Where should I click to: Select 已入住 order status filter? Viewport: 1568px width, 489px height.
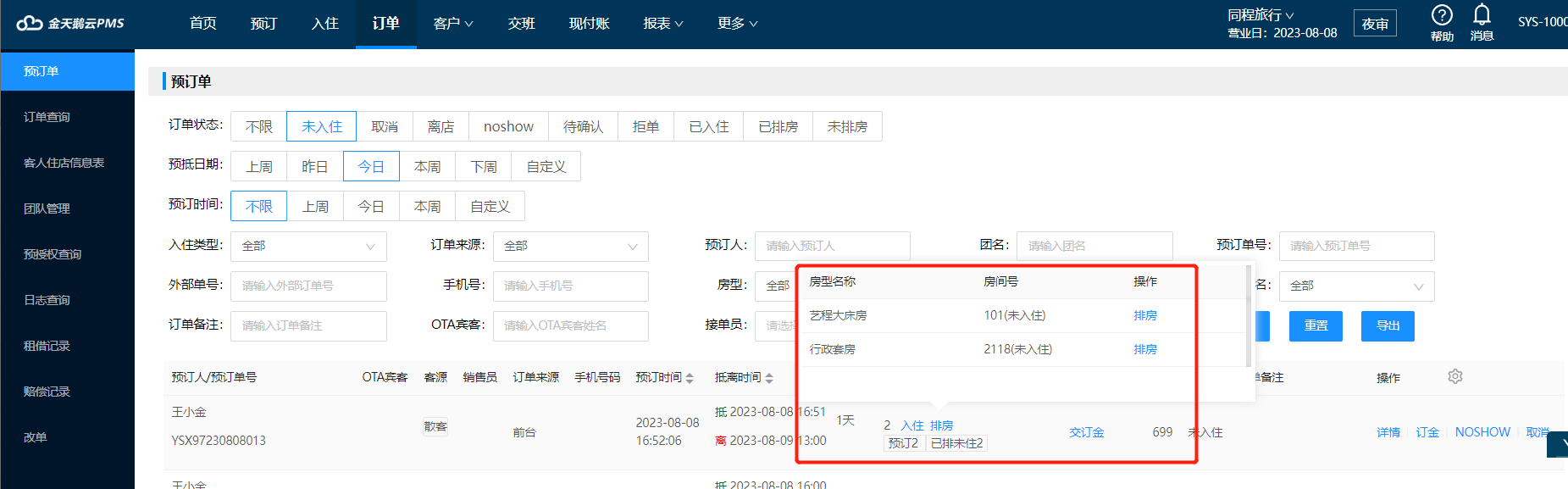[x=709, y=126]
